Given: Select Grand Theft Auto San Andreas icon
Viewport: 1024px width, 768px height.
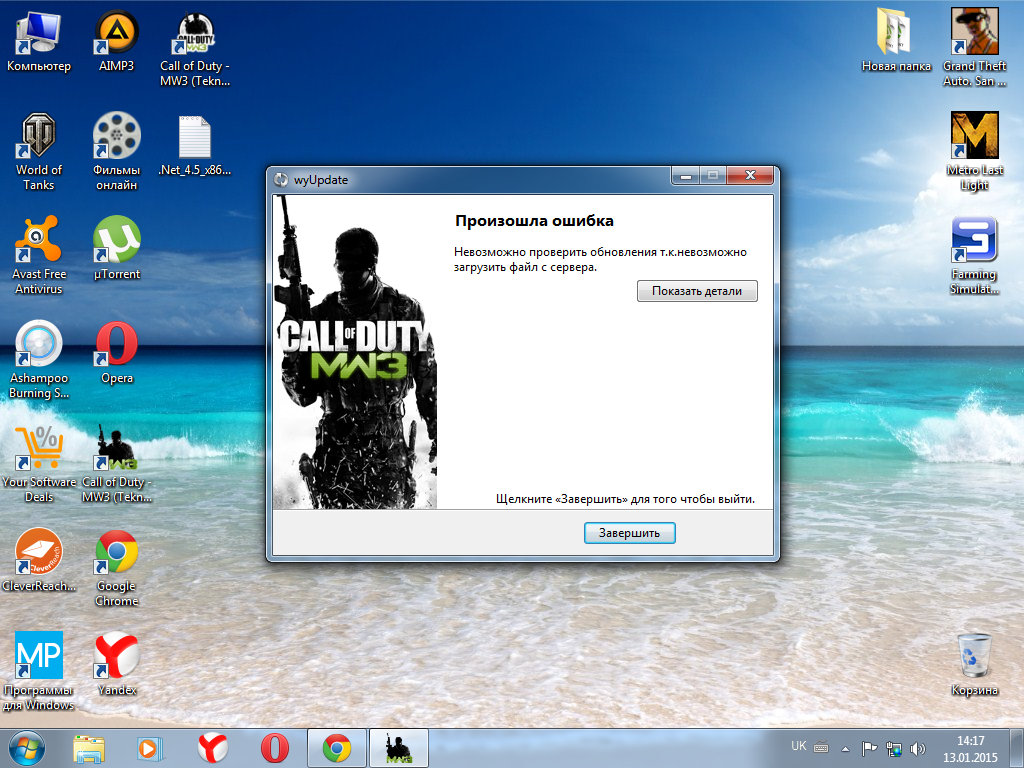Looking at the screenshot, I should pos(974,49).
